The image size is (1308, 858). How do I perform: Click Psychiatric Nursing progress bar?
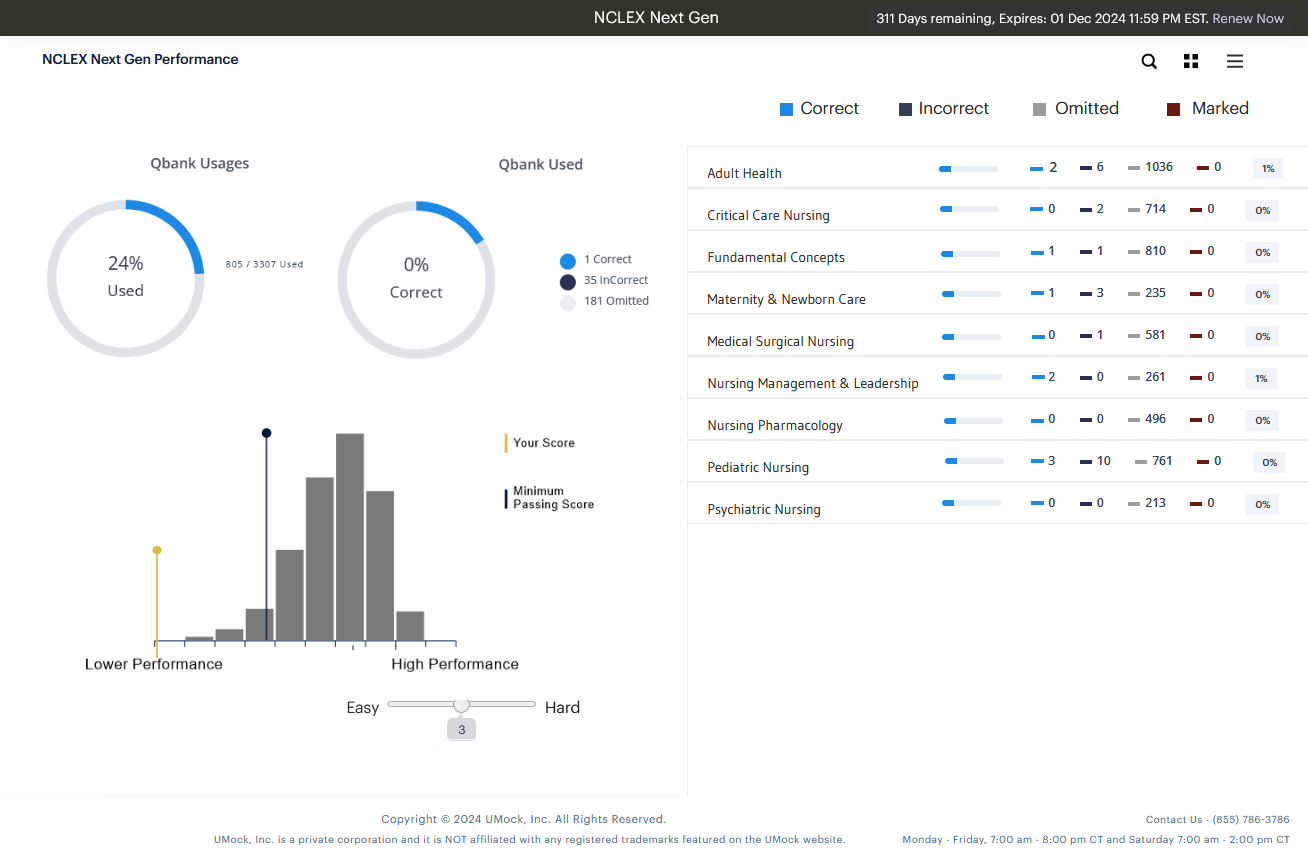click(971, 503)
